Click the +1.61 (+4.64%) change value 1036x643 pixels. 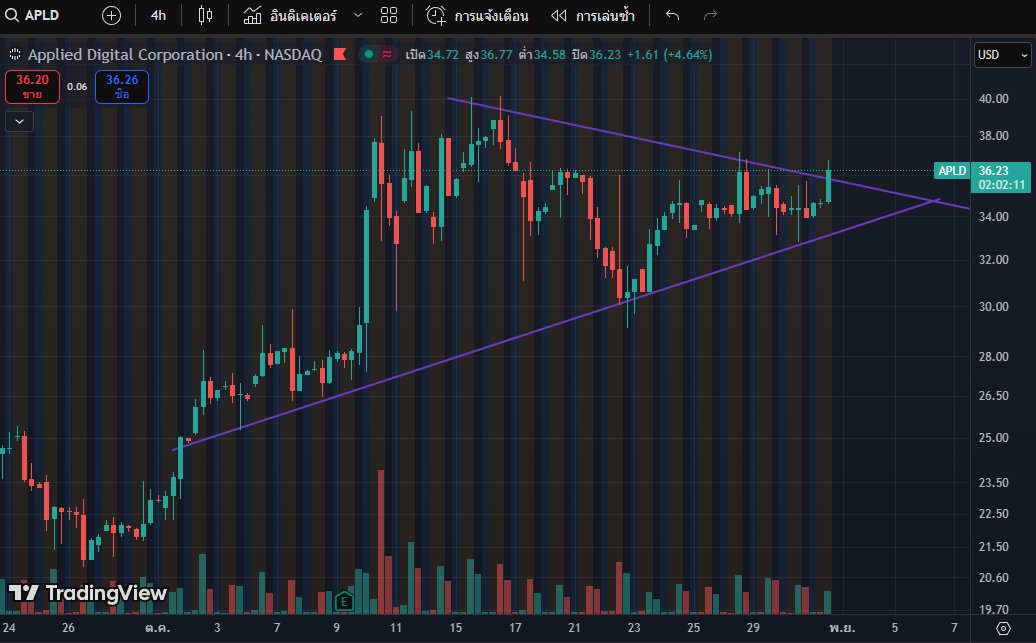(x=669, y=54)
